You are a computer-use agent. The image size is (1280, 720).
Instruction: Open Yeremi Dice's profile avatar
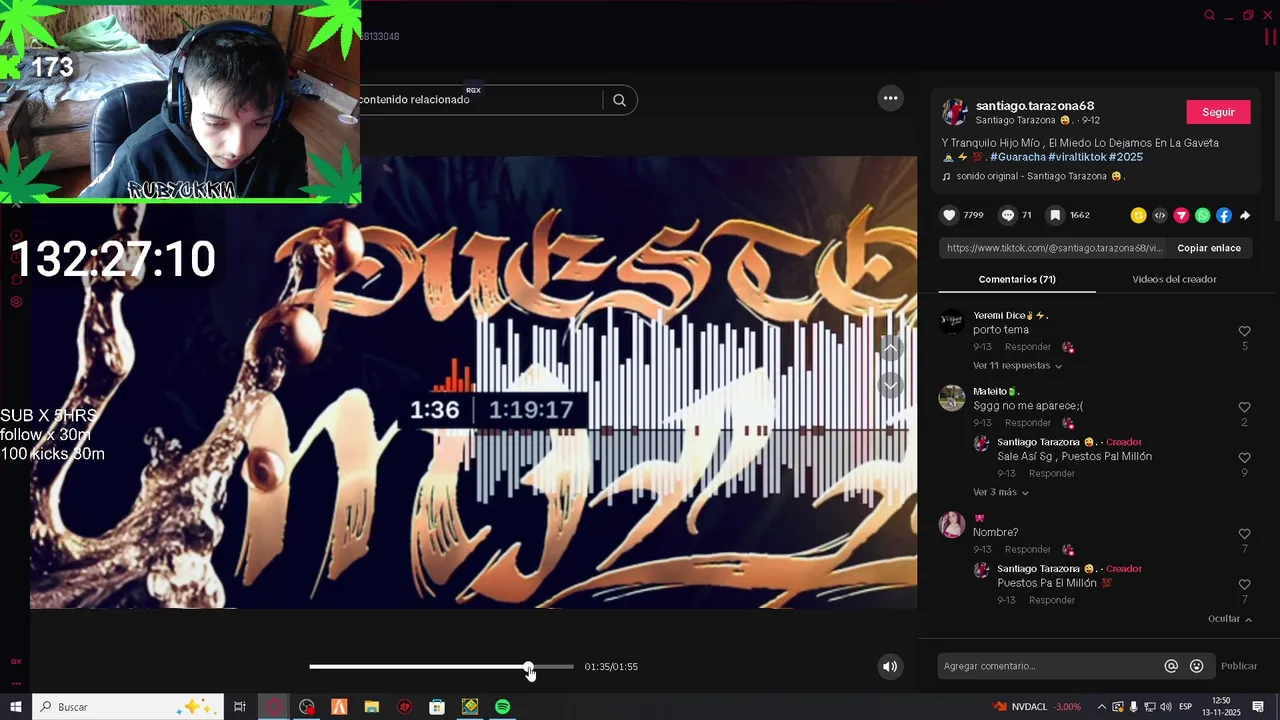[952, 322]
